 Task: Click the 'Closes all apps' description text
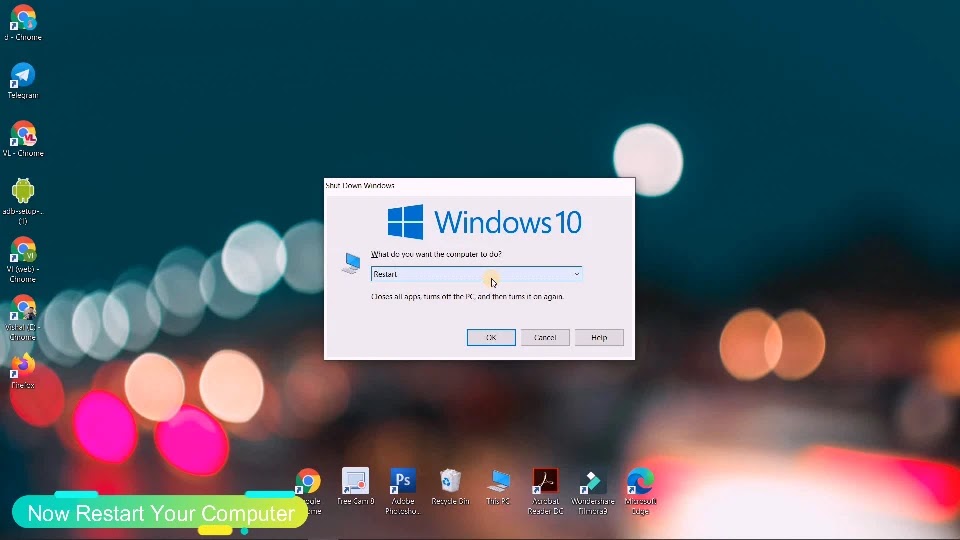467,296
